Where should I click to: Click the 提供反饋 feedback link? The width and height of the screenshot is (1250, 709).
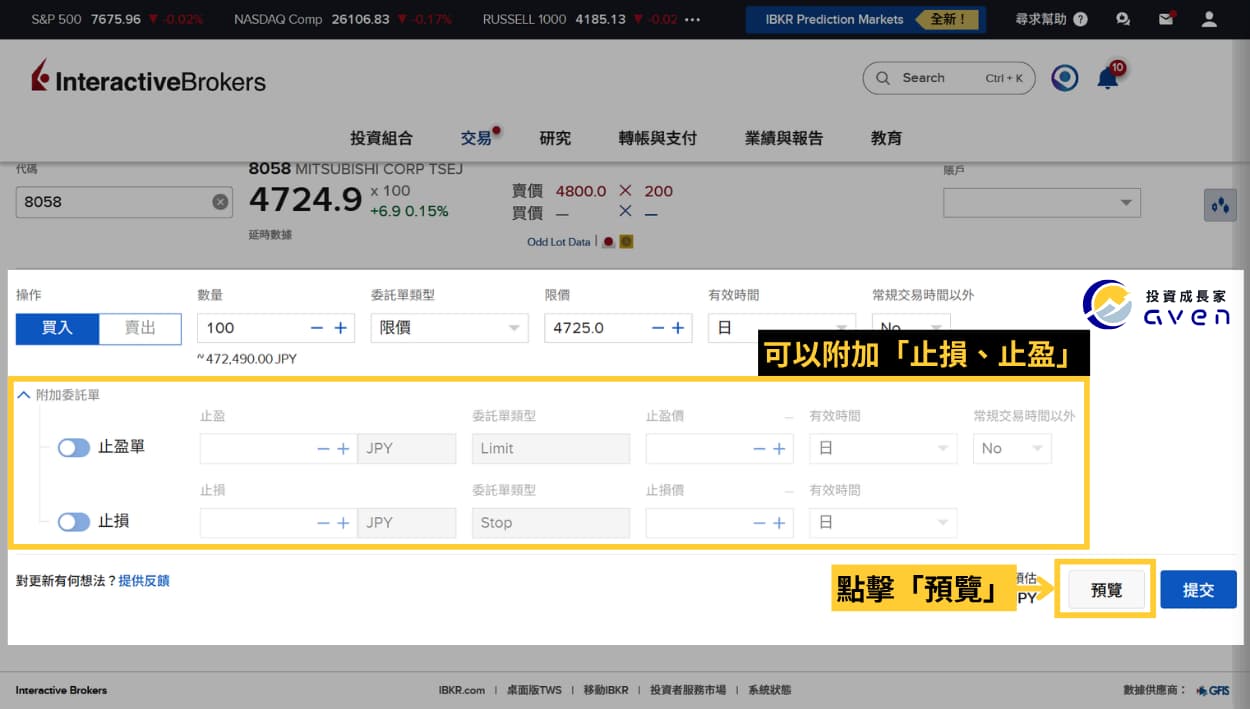pyautogui.click(x=144, y=581)
